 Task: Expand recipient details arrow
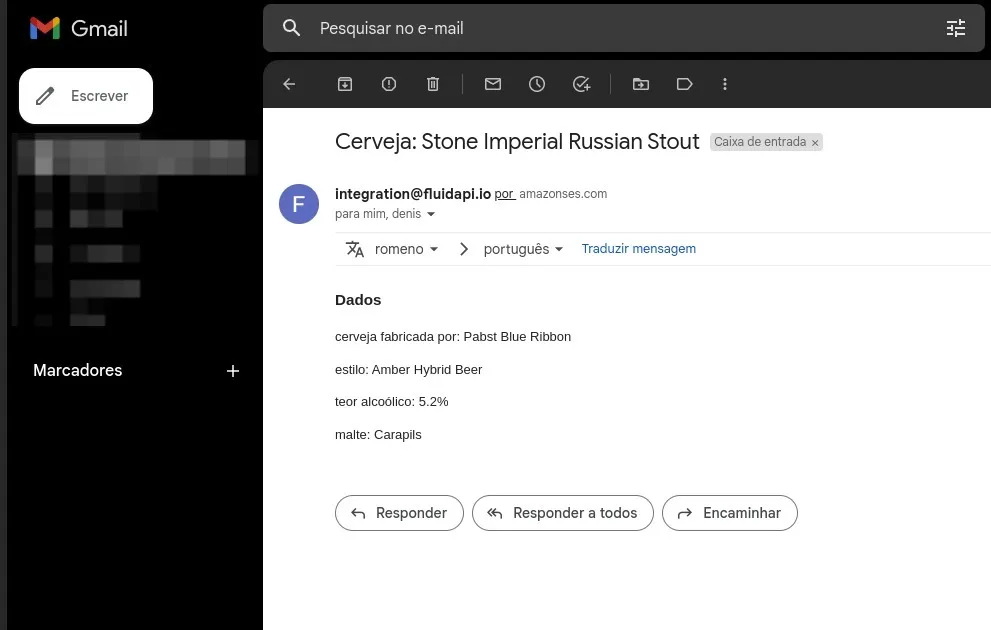431,214
